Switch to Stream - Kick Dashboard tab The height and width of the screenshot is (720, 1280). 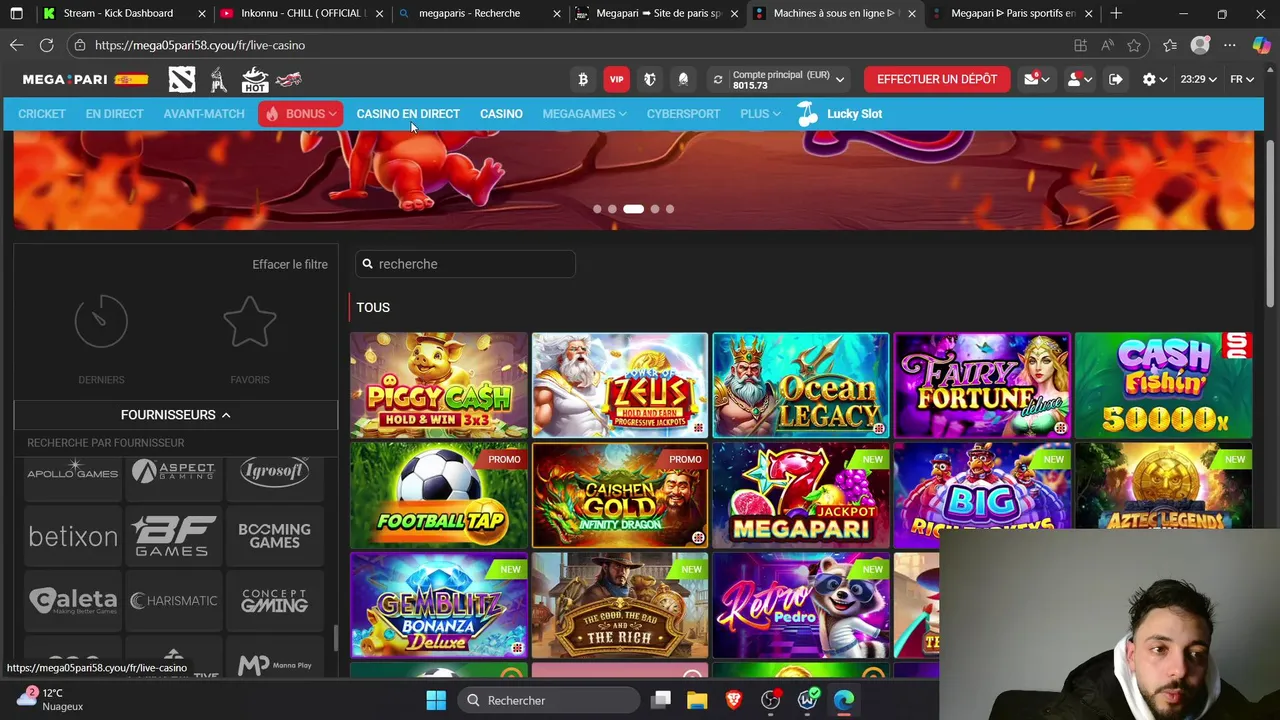[x=121, y=14]
